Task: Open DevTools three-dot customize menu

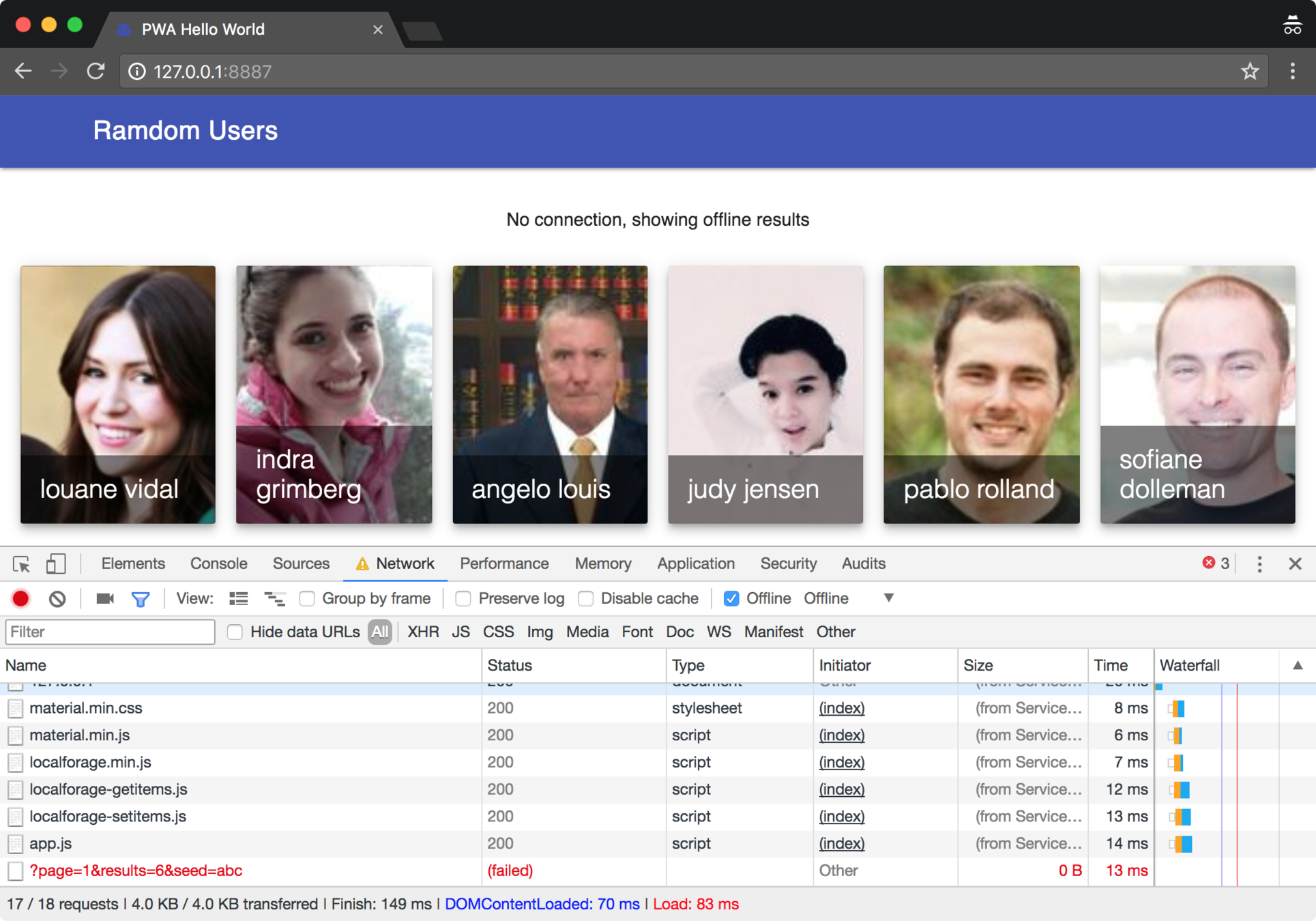Action: (1259, 564)
